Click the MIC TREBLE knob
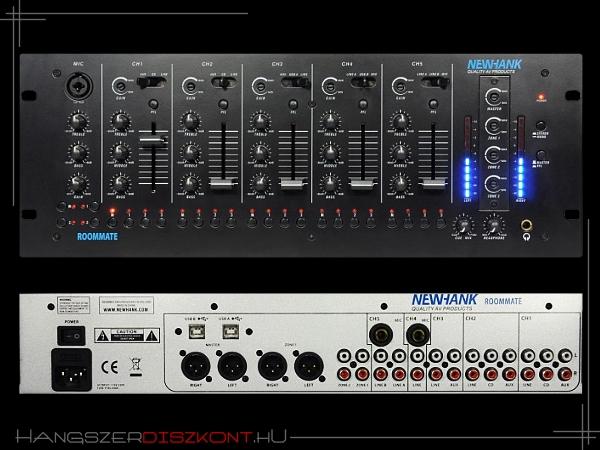 [78, 122]
